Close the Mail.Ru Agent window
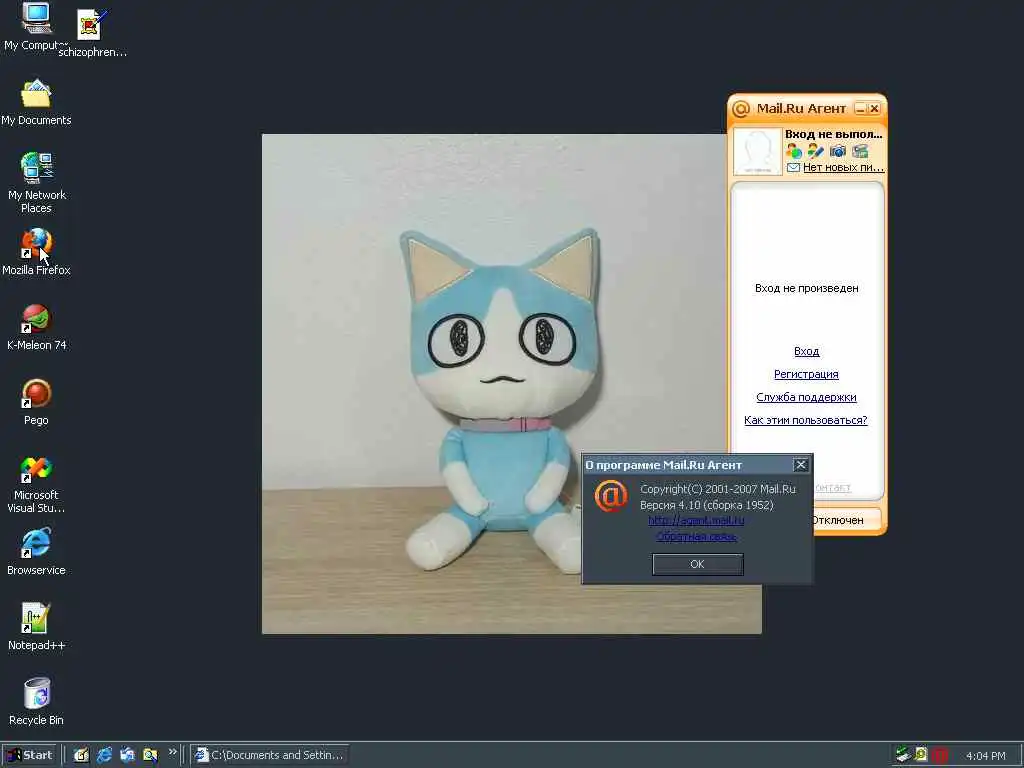 [874, 108]
